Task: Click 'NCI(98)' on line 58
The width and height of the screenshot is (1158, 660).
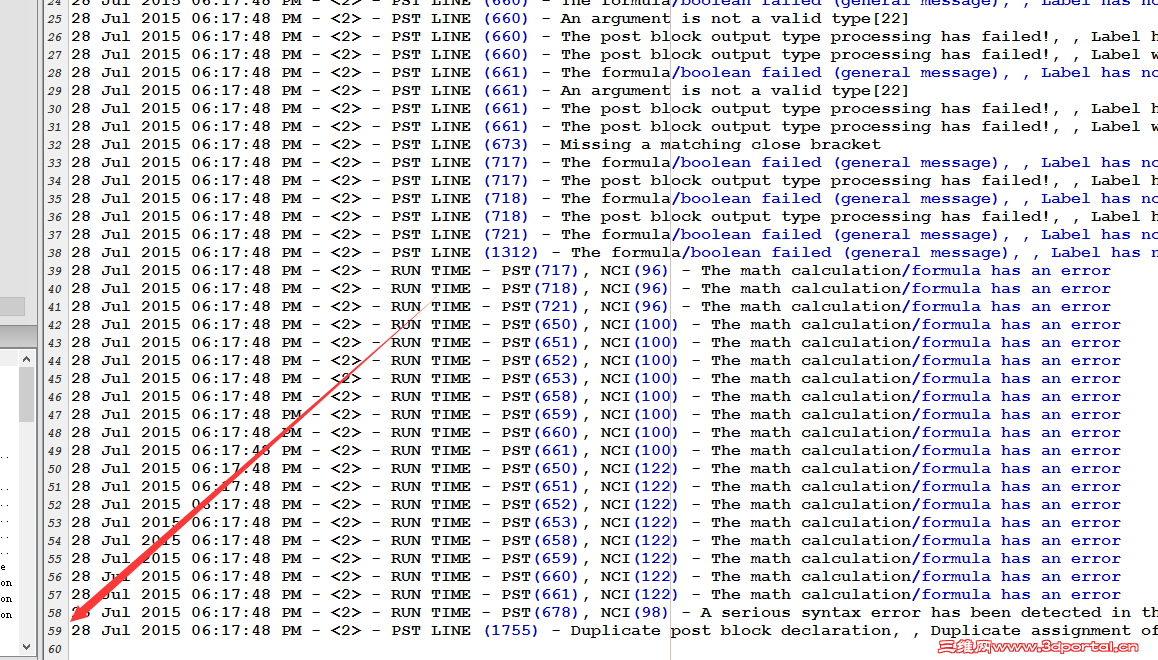Action: [x=634, y=613]
